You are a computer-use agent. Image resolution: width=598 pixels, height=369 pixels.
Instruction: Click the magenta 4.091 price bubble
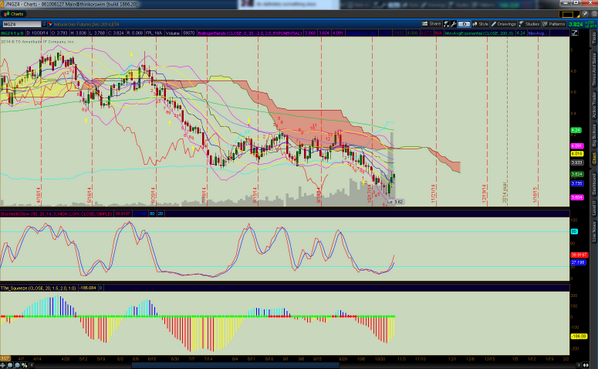tap(577, 146)
